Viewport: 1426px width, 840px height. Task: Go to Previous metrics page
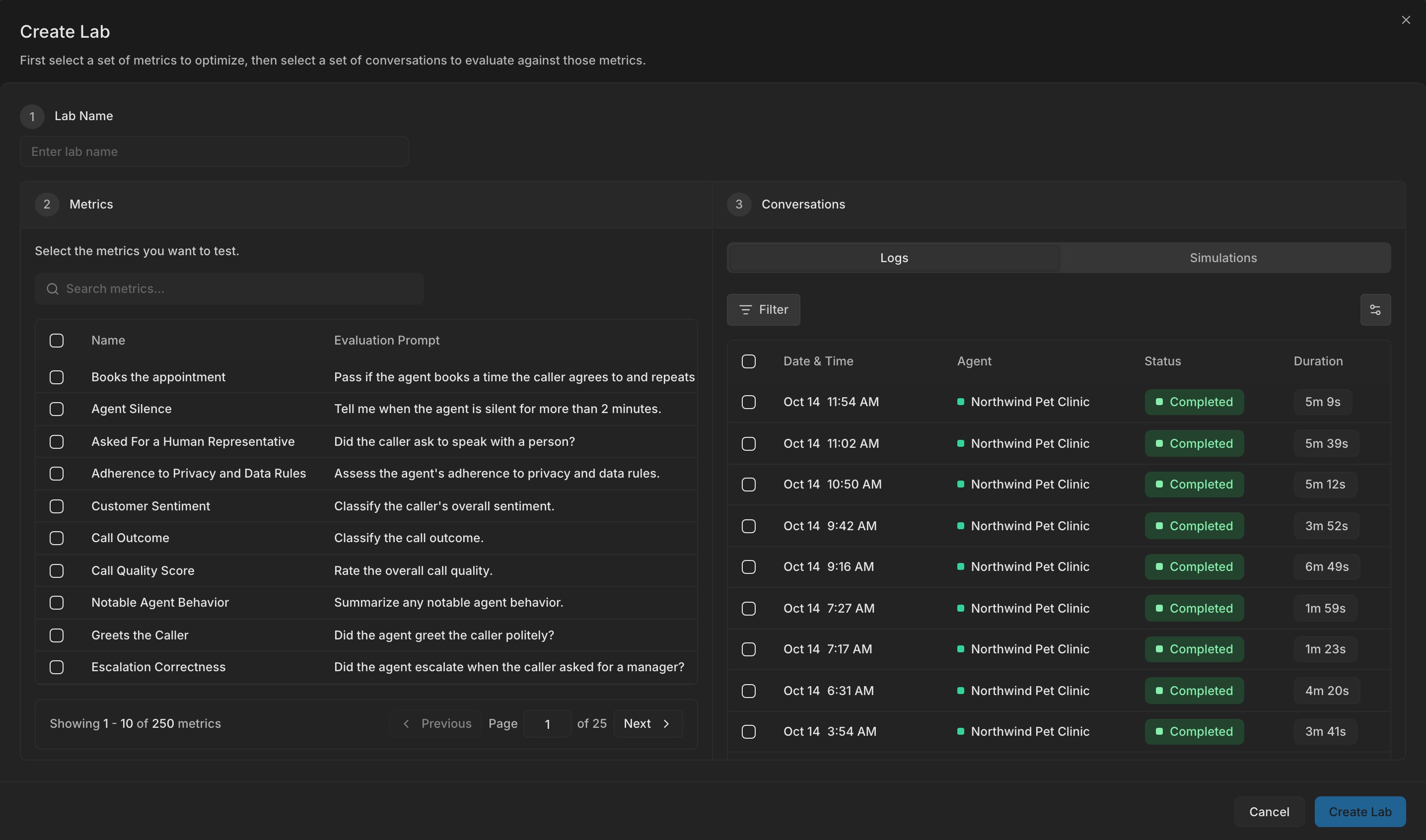pyautogui.click(x=436, y=723)
